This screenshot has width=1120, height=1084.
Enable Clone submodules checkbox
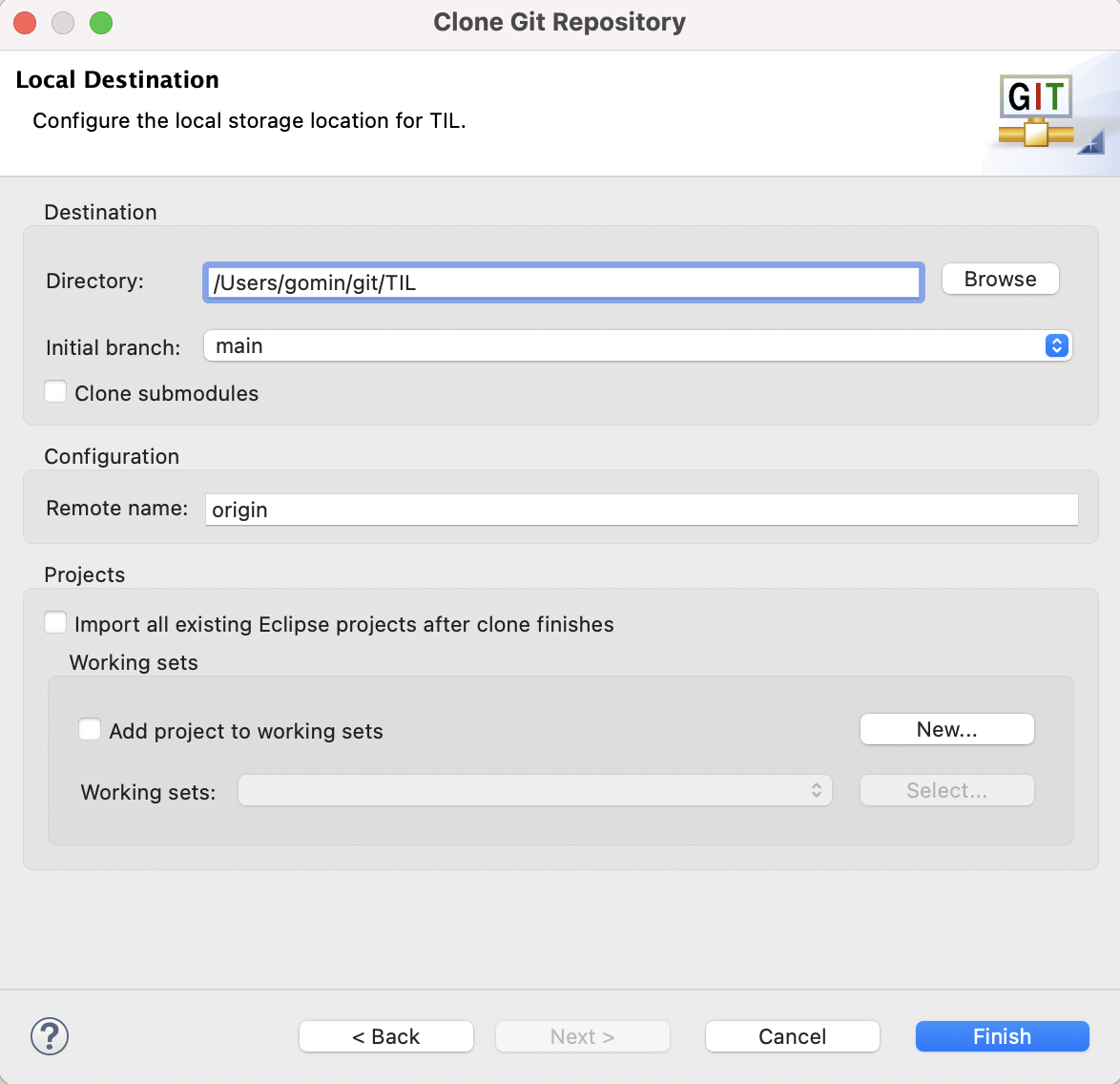[55, 392]
